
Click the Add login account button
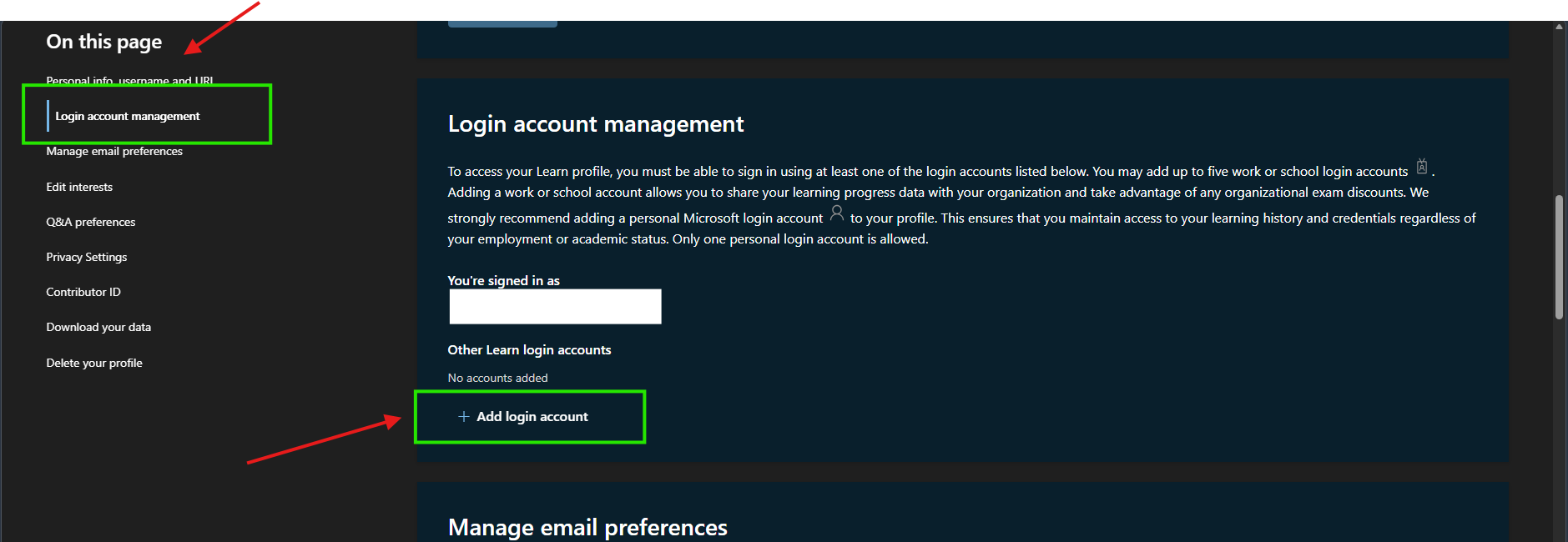(x=523, y=416)
